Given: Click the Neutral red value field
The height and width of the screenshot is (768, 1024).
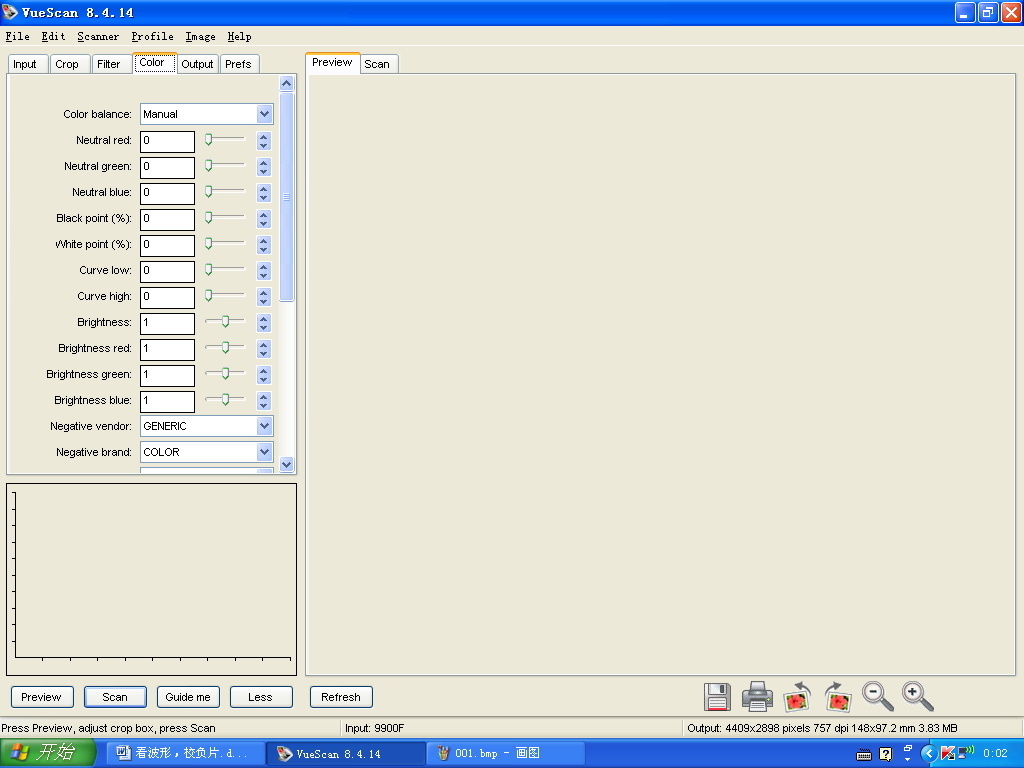Looking at the screenshot, I should (167, 141).
